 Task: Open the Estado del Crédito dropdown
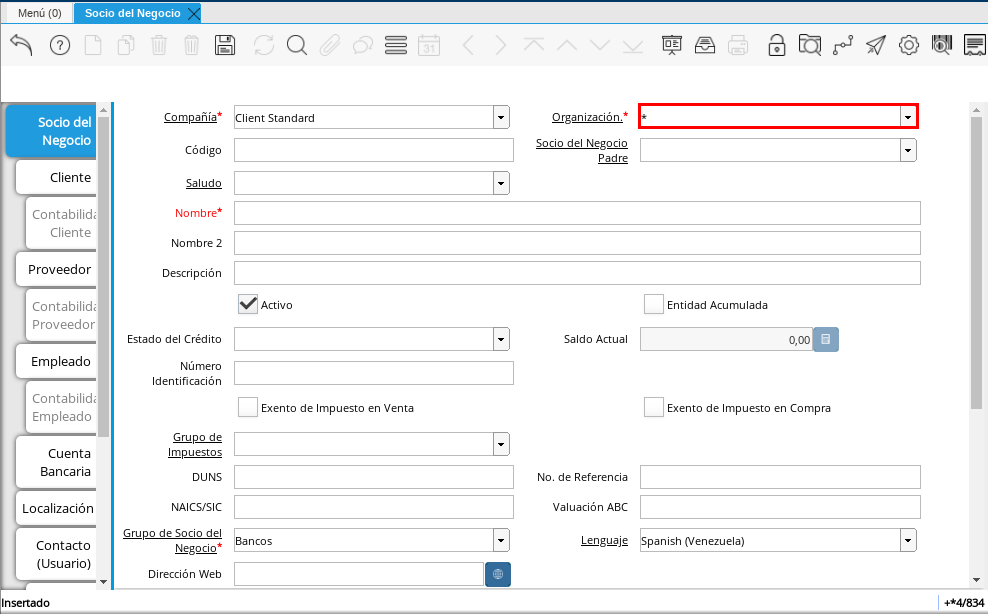pos(500,339)
